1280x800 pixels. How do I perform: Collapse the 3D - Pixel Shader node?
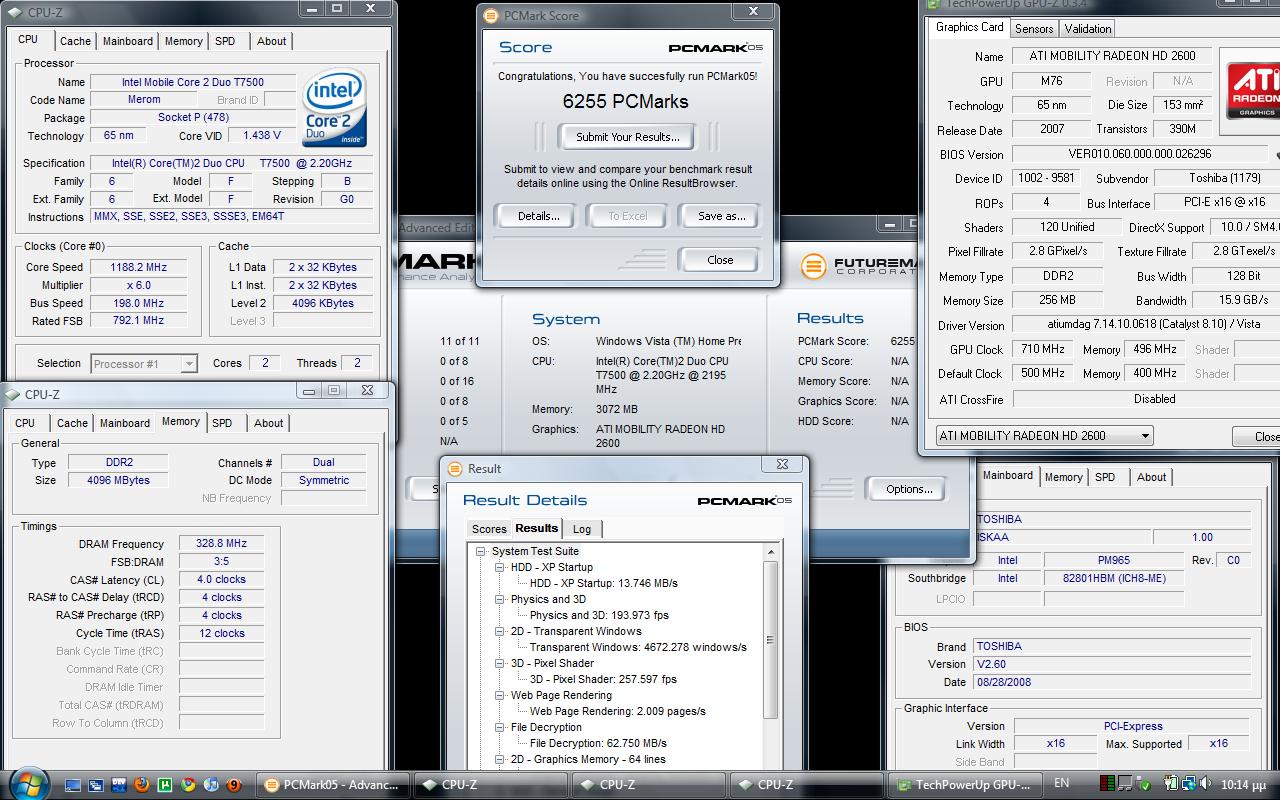pos(500,663)
